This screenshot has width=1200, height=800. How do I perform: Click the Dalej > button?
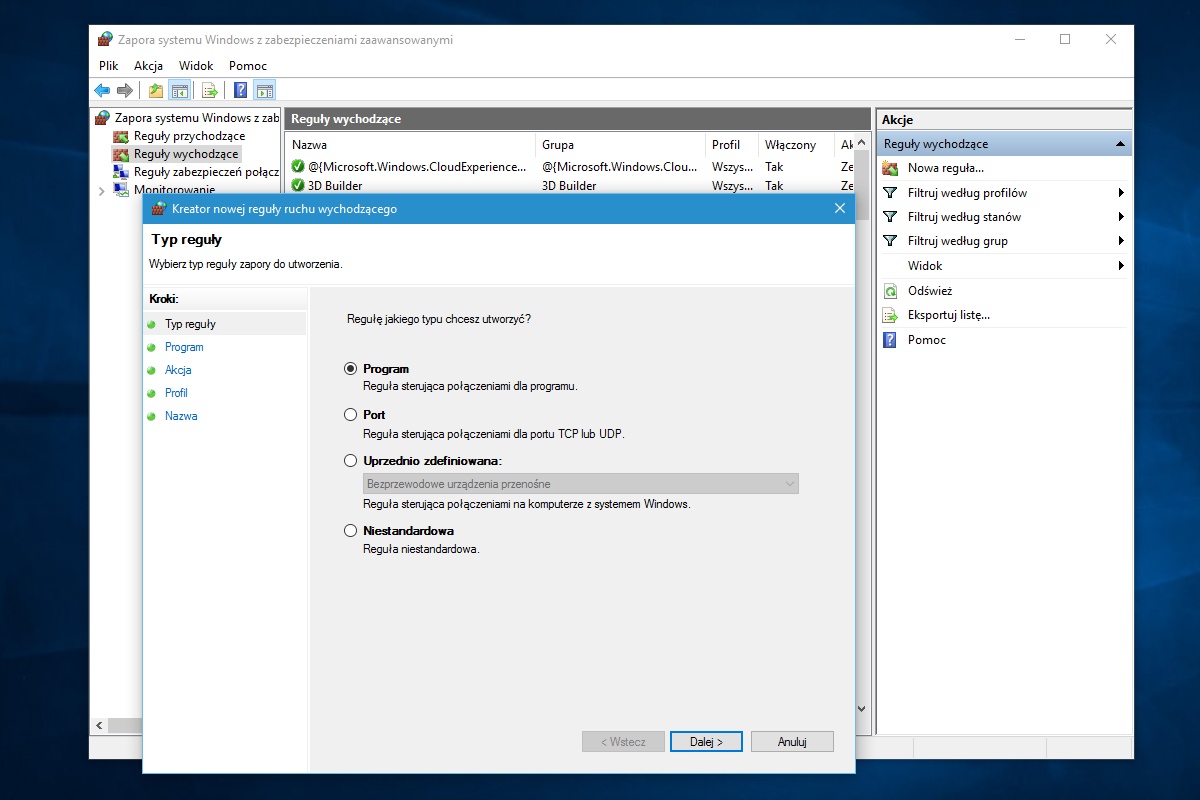coord(706,742)
